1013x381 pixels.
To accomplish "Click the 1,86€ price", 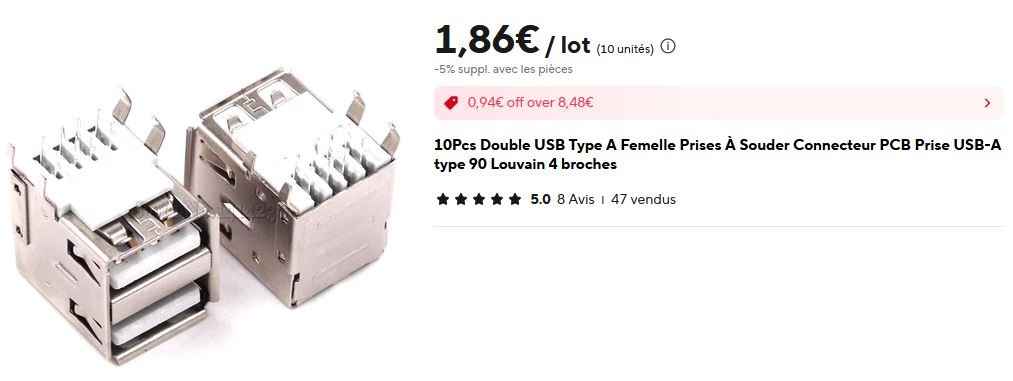I will 487,40.
